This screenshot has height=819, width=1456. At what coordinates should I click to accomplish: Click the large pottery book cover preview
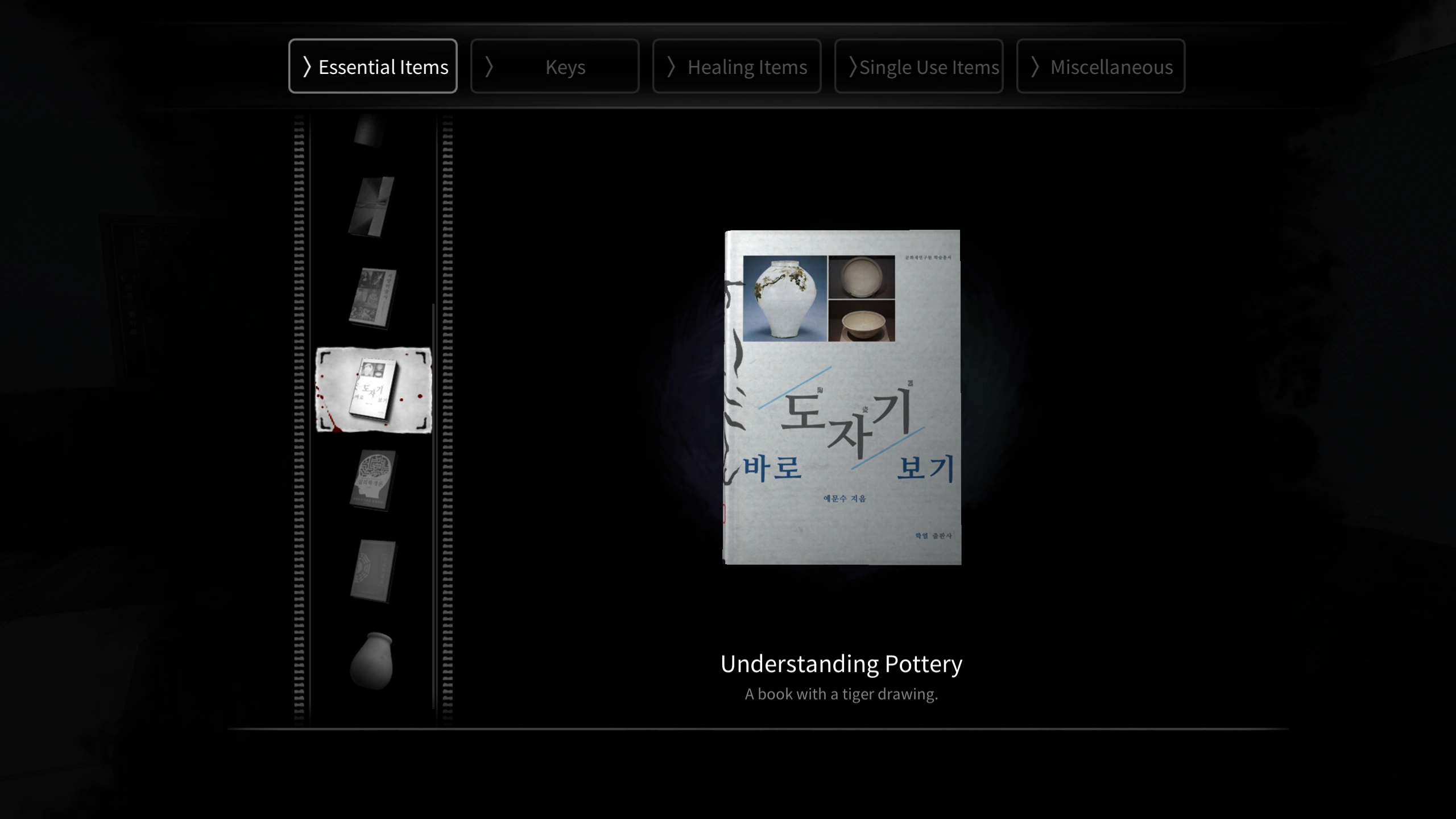pos(842,397)
